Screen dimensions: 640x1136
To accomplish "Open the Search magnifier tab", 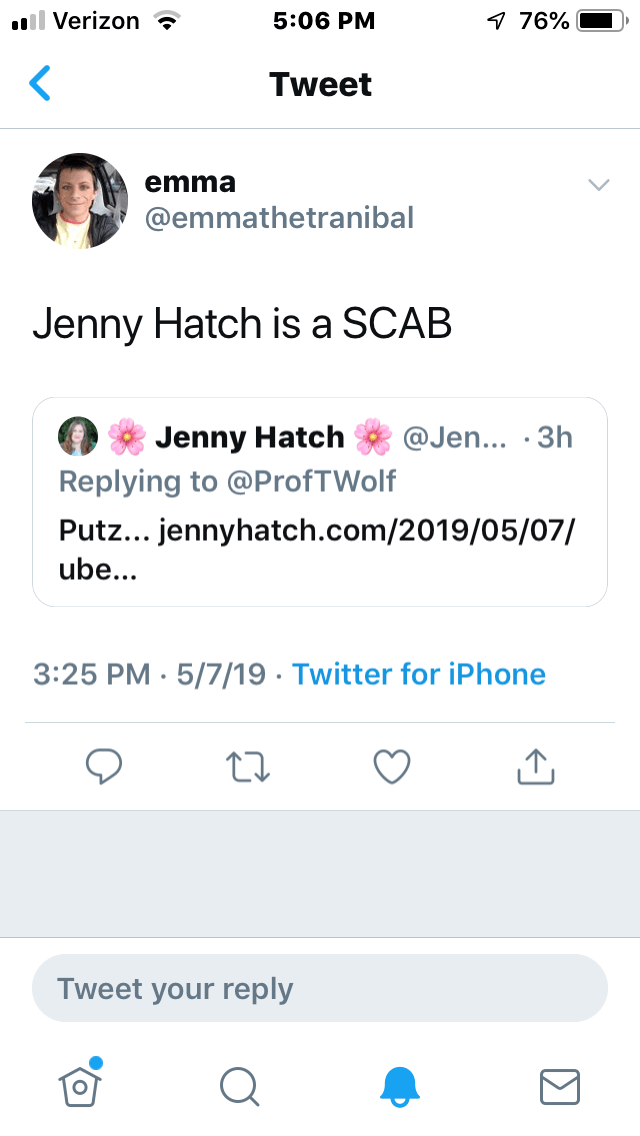I will coord(240,1086).
